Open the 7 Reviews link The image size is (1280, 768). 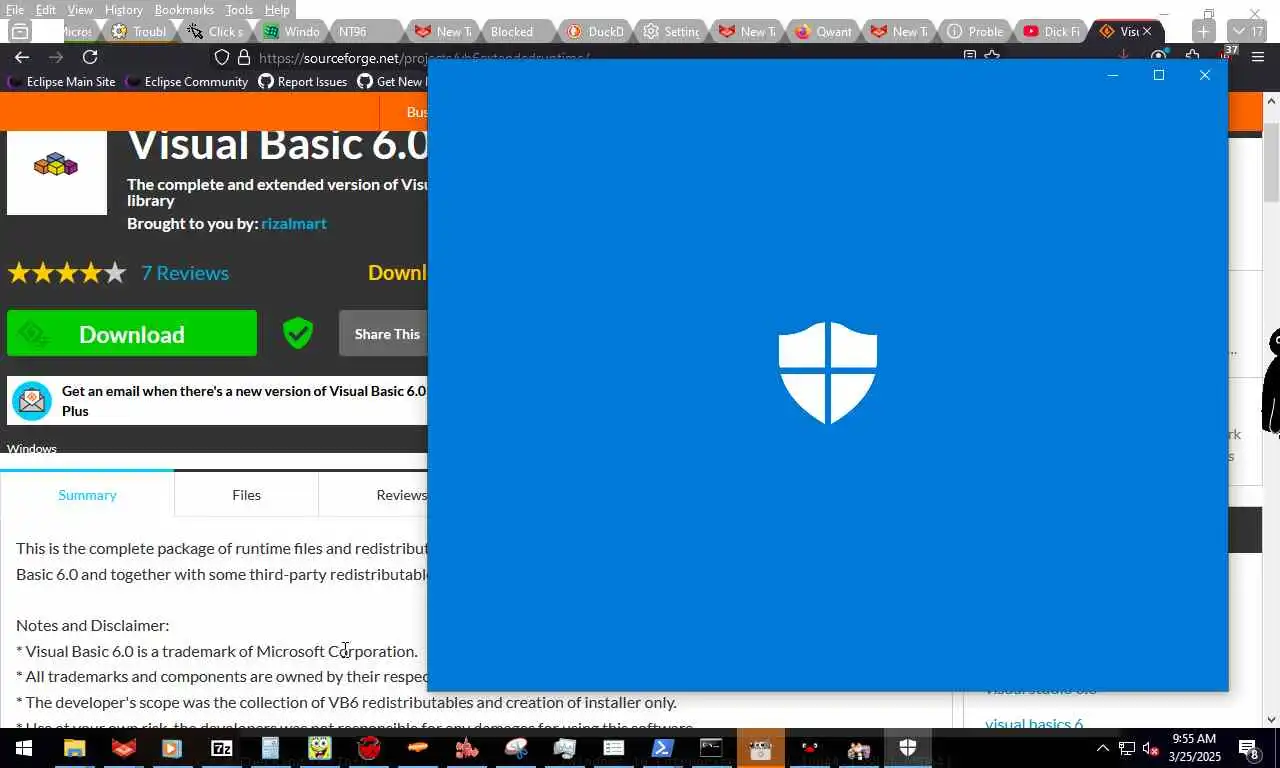pos(185,273)
